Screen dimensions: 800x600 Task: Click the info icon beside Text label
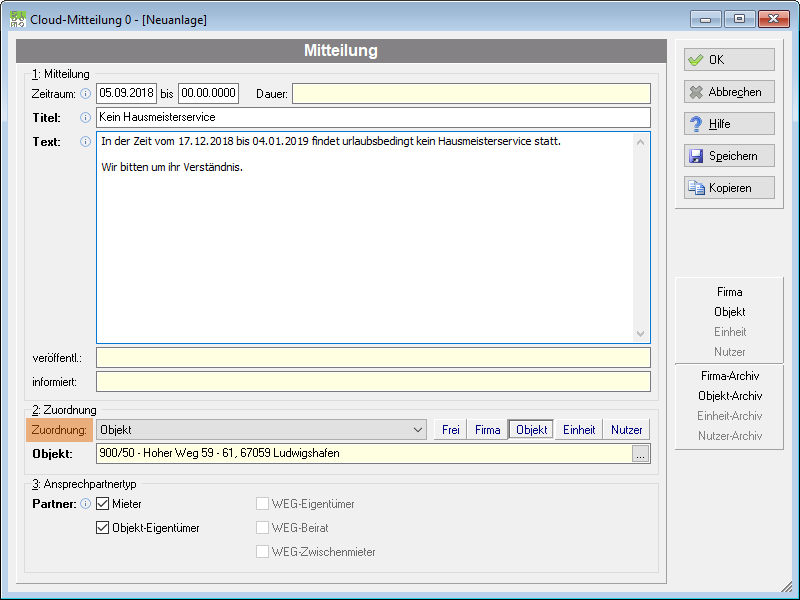(86, 141)
